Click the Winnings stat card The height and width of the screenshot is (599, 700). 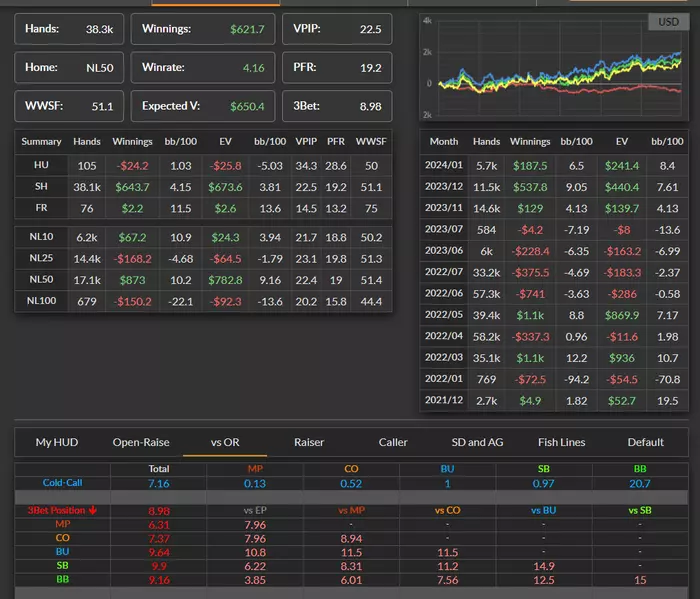point(203,29)
